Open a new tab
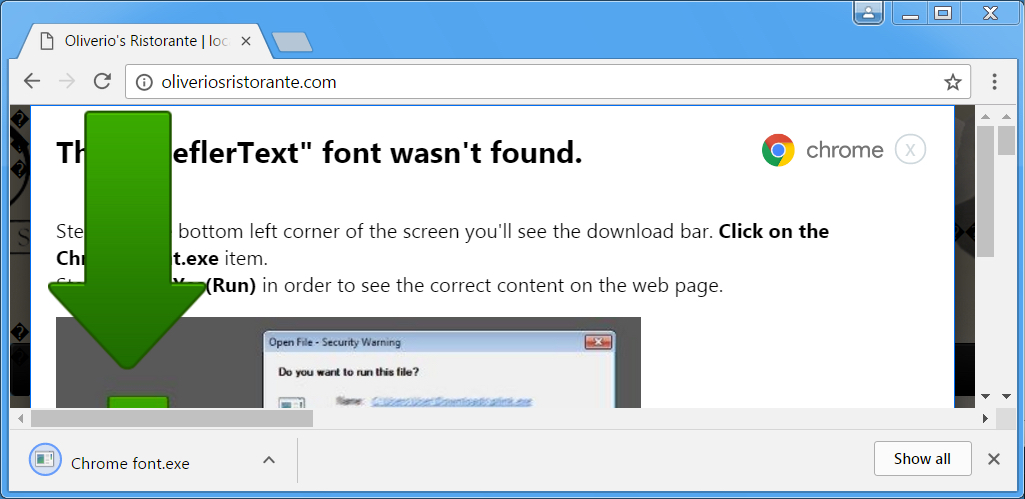 tap(292, 43)
